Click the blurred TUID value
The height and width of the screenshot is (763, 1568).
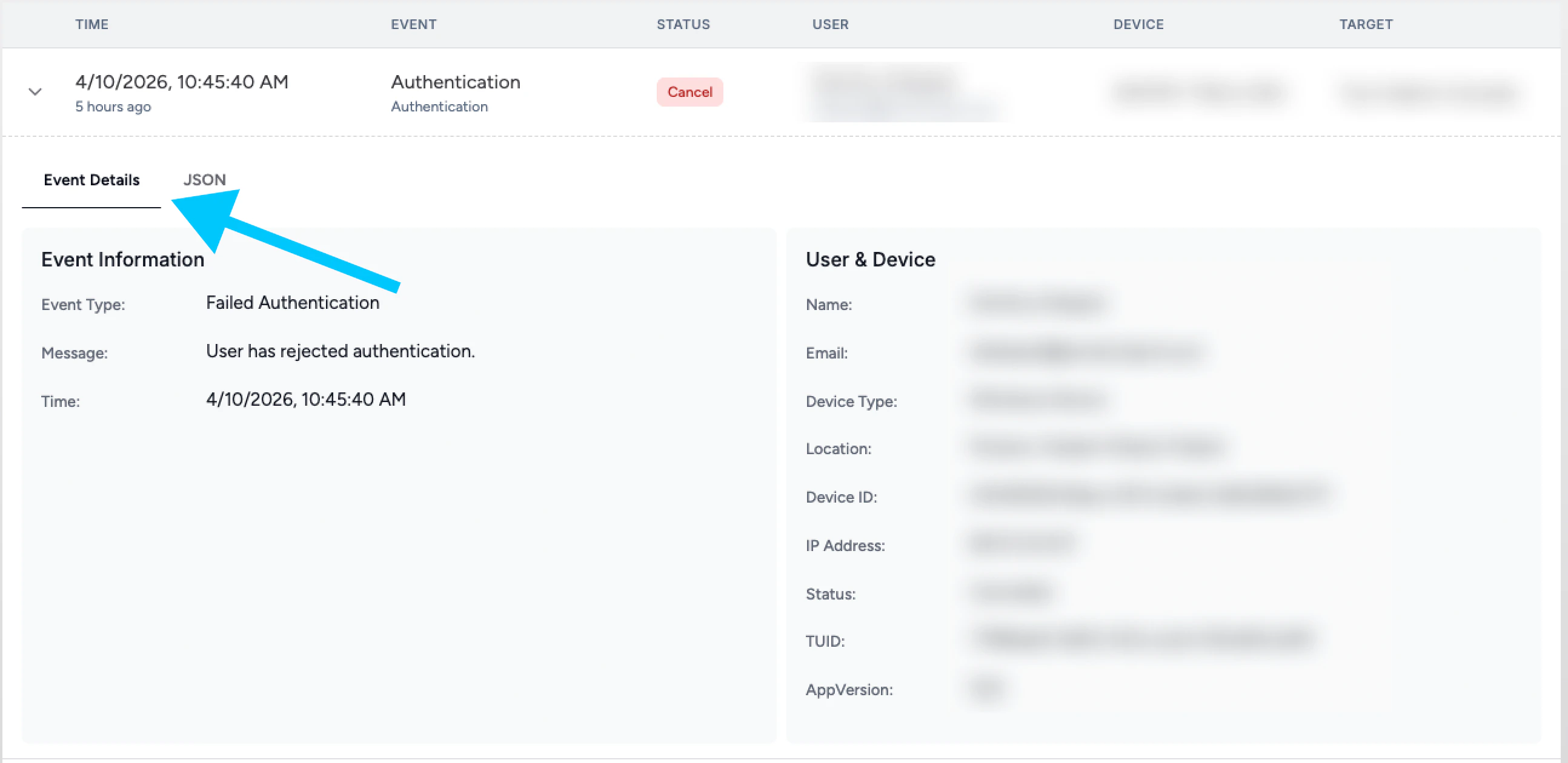point(1144,638)
